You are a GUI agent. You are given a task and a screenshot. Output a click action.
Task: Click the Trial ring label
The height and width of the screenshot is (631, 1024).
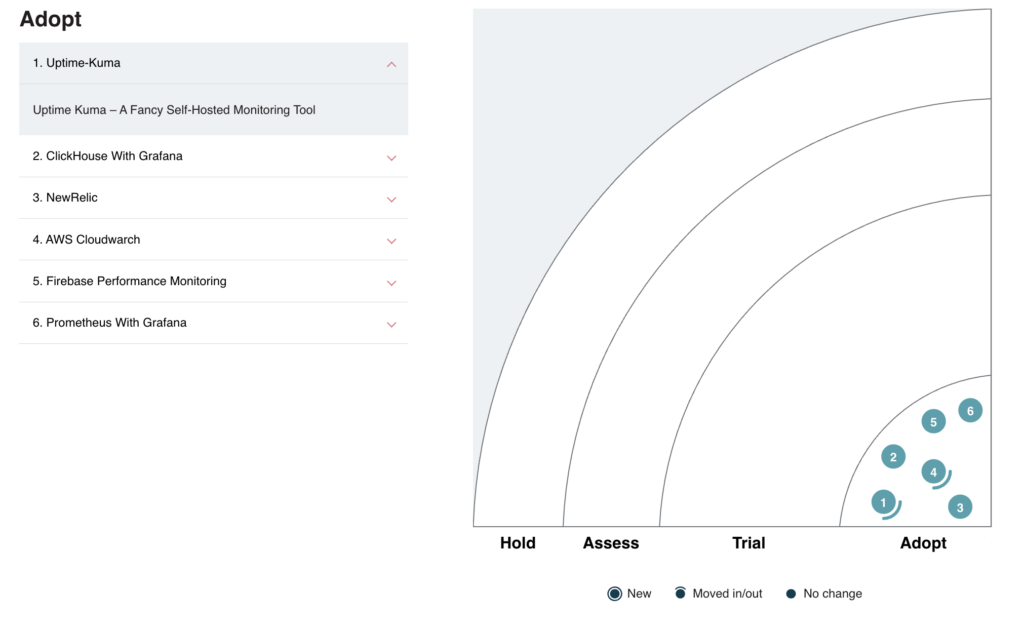point(748,543)
